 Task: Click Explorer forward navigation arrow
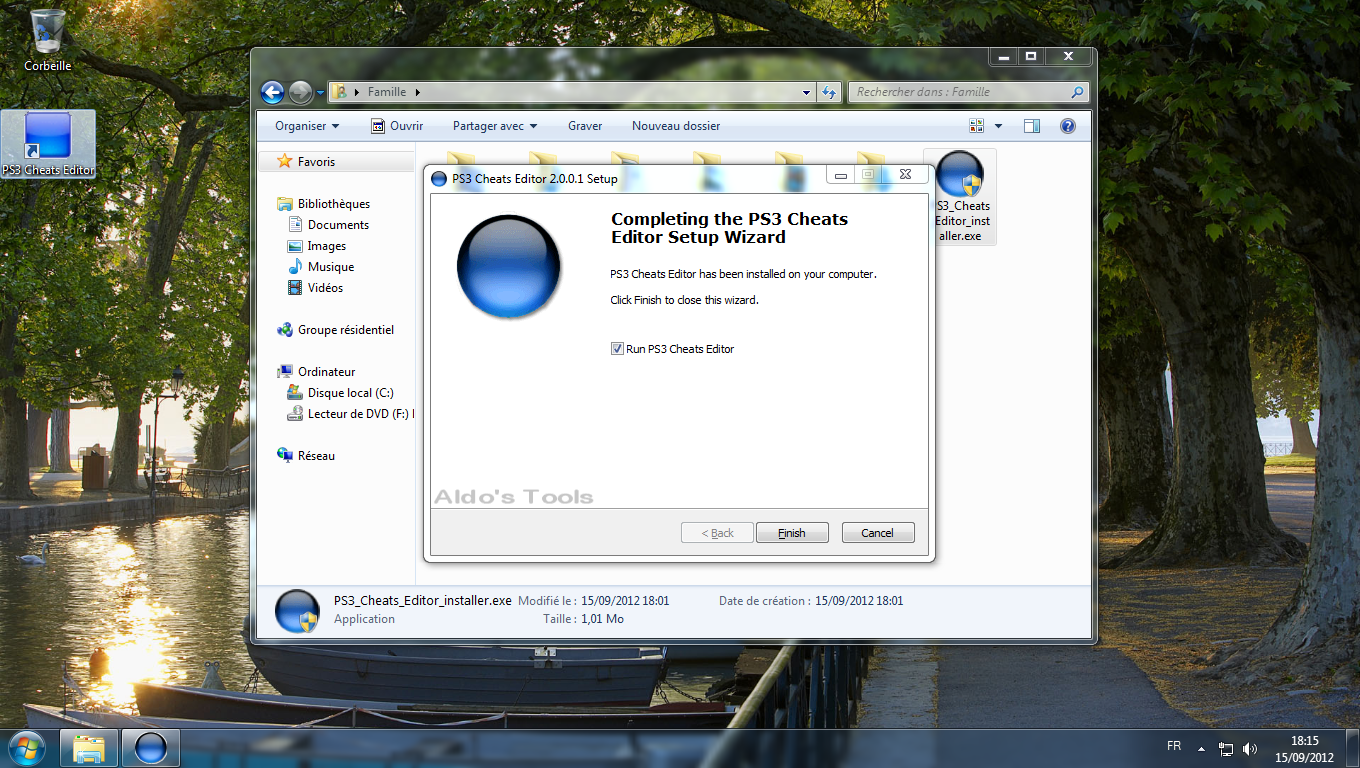click(300, 92)
